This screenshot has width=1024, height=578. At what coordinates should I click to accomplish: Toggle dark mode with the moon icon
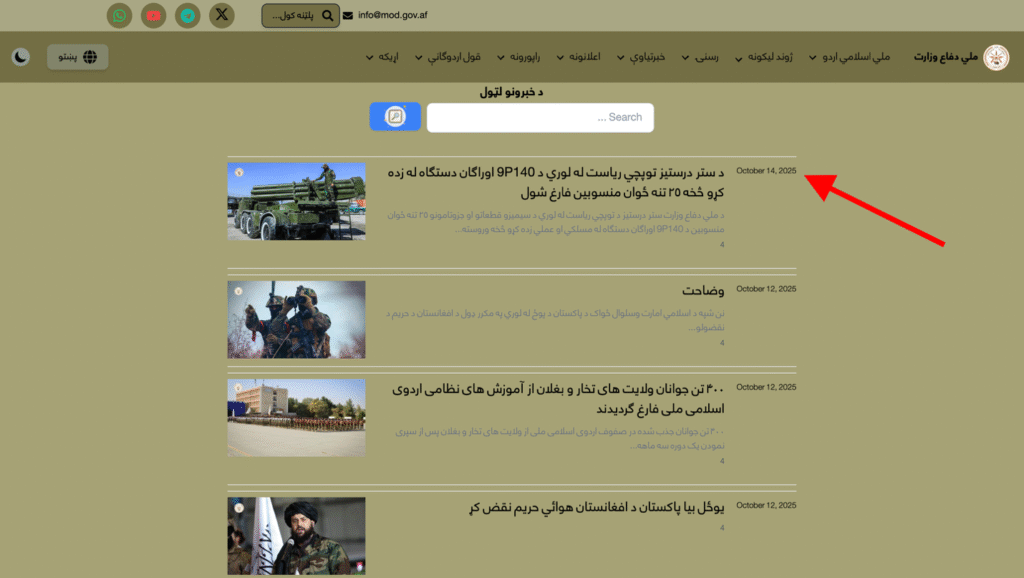(21, 57)
